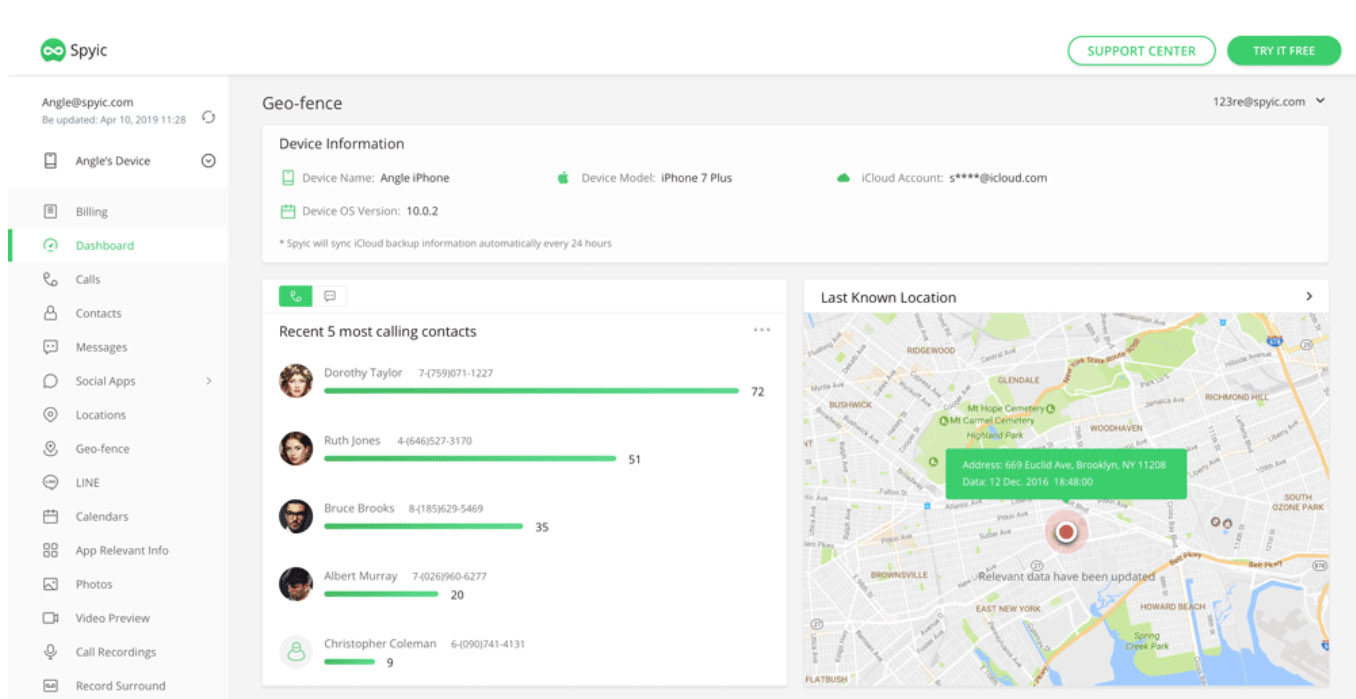Click the Calendars icon in sidebar

tap(50, 516)
